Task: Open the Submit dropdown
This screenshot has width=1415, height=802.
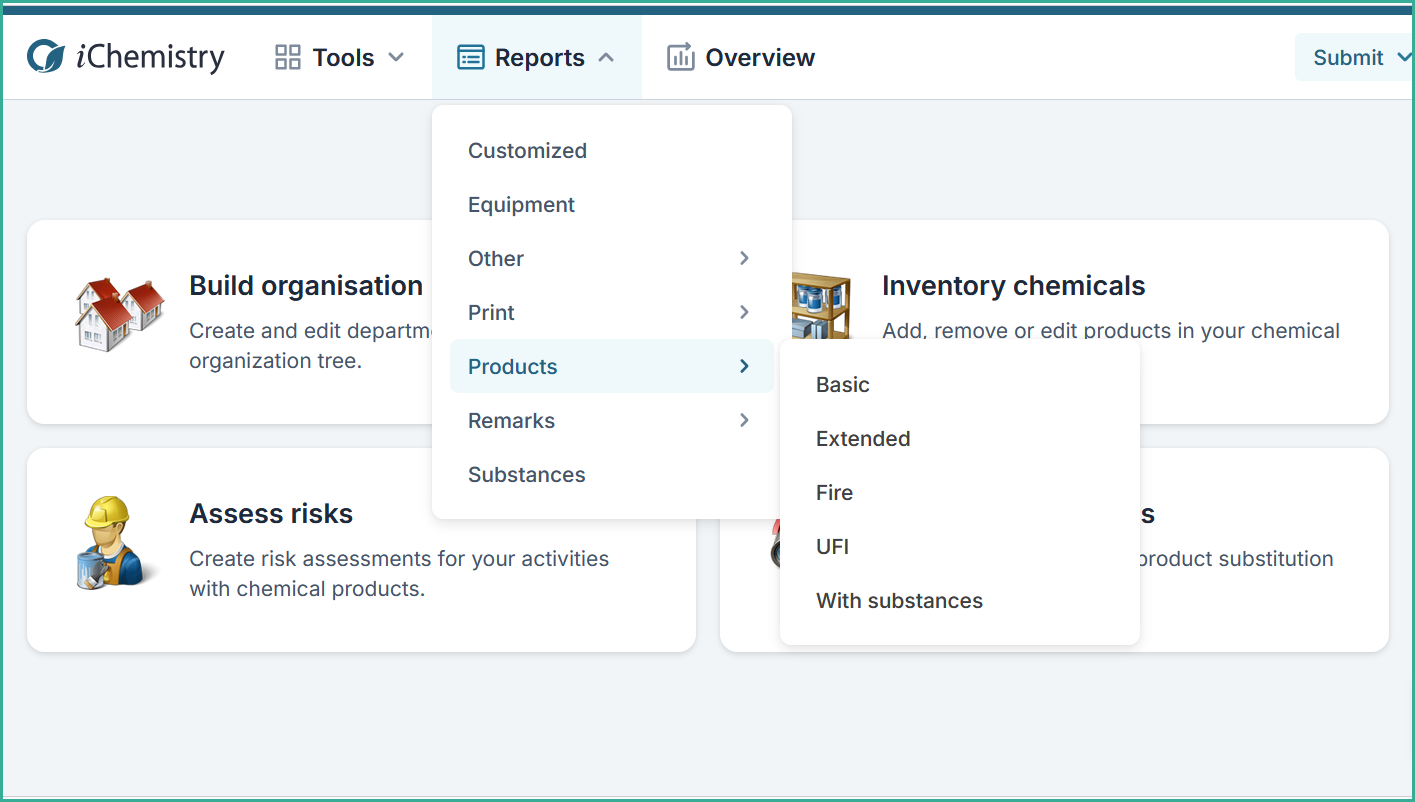Action: (1353, 57)
